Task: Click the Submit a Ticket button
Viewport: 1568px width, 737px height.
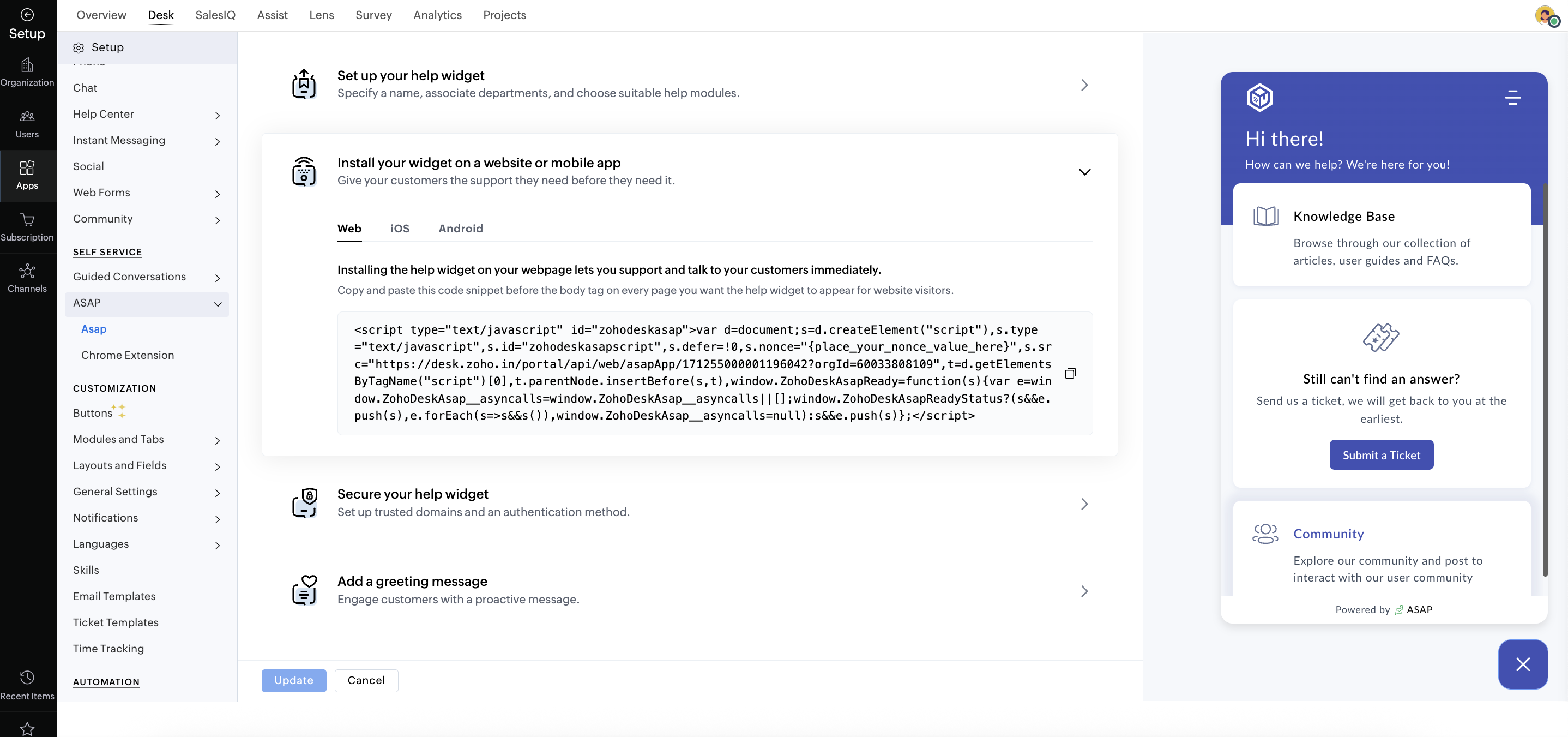Action: point(1380,455)
